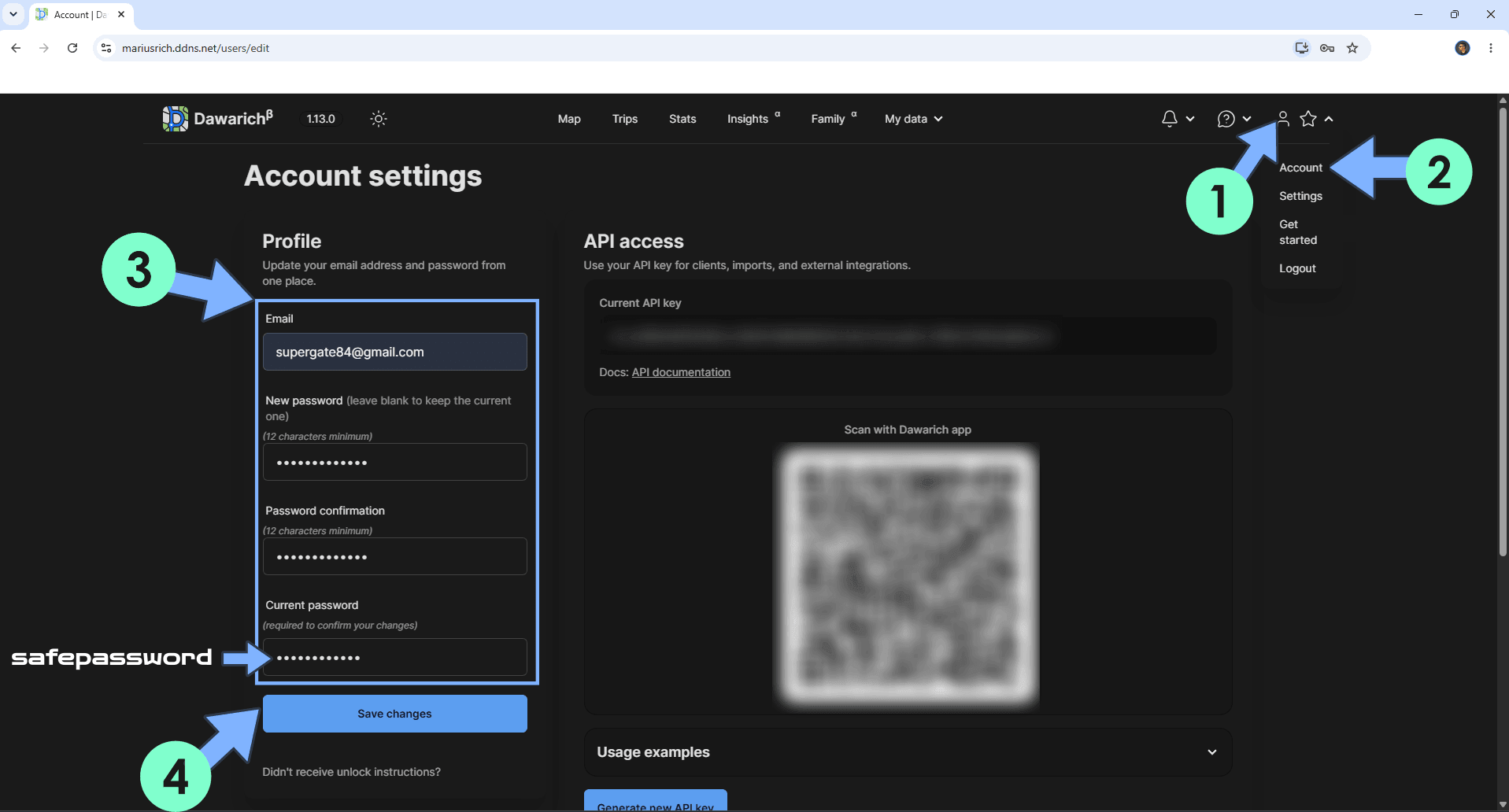Click the Password confirmation field
This screenshot has height=812, width=1509.
tap(395, 556)
